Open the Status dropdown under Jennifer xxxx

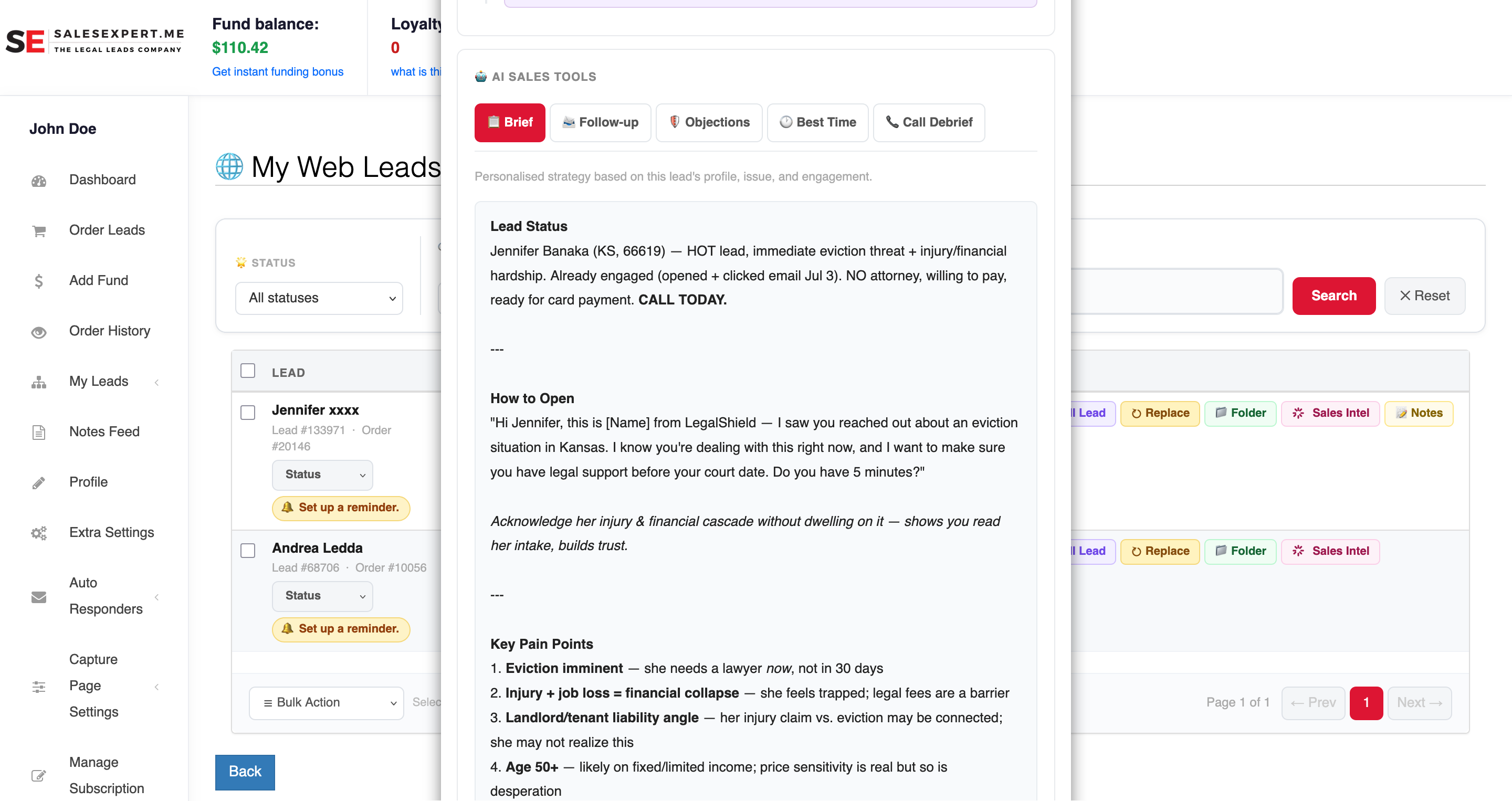click(322, 475)
